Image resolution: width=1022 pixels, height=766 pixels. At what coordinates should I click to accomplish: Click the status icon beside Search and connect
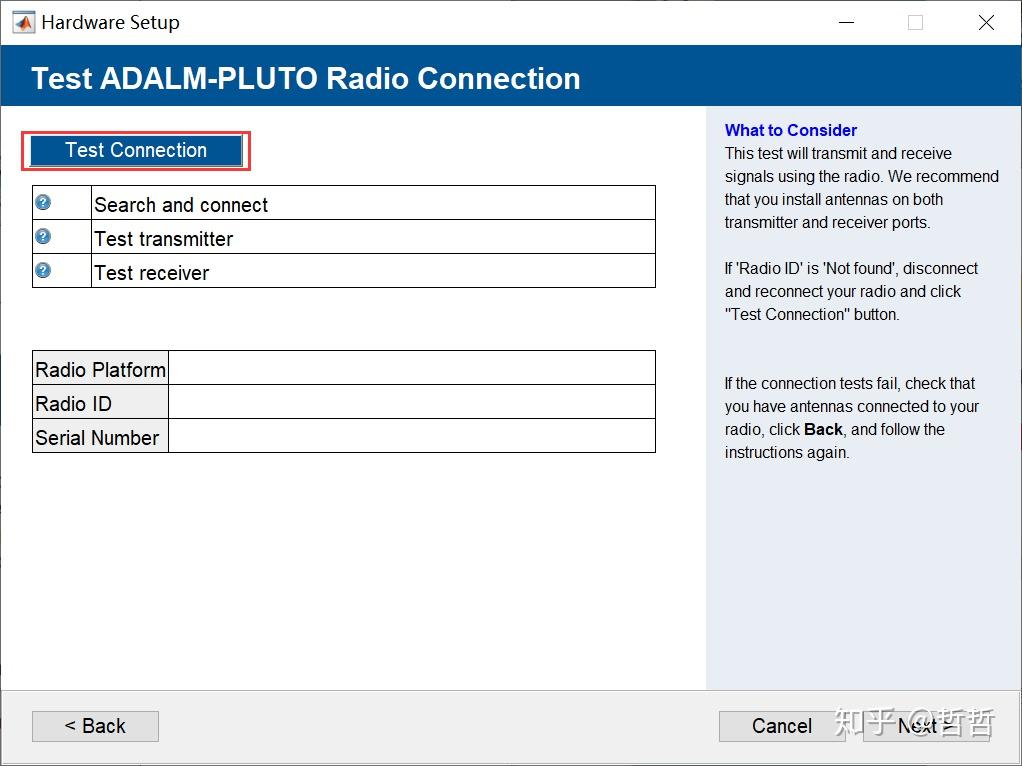click(x=43, y=202)
